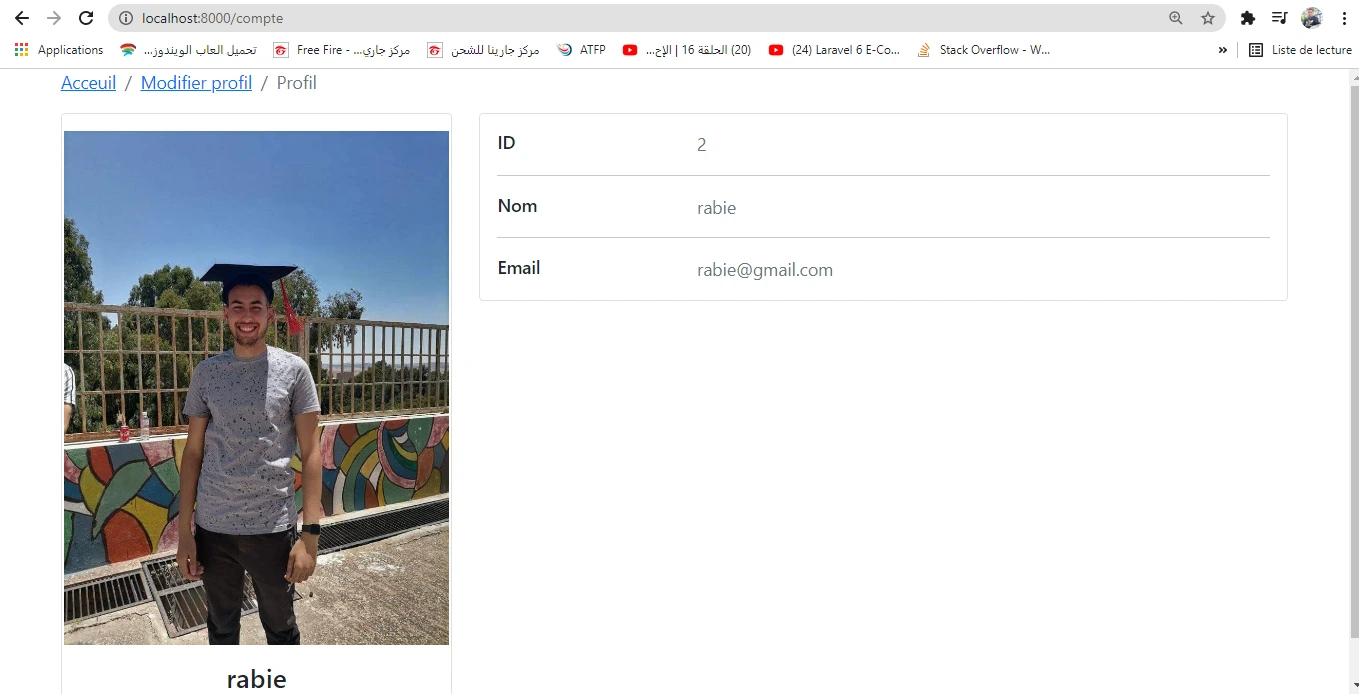View site information icon beside localhost URL
This screenshot has width=1359, height=694.
pyautogui.click(x=126, y=18)
